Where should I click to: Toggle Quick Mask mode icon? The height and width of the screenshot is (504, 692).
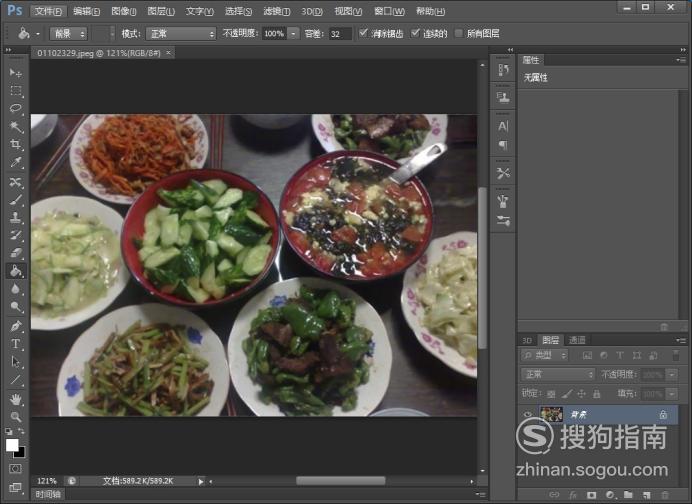coord(15,469)
